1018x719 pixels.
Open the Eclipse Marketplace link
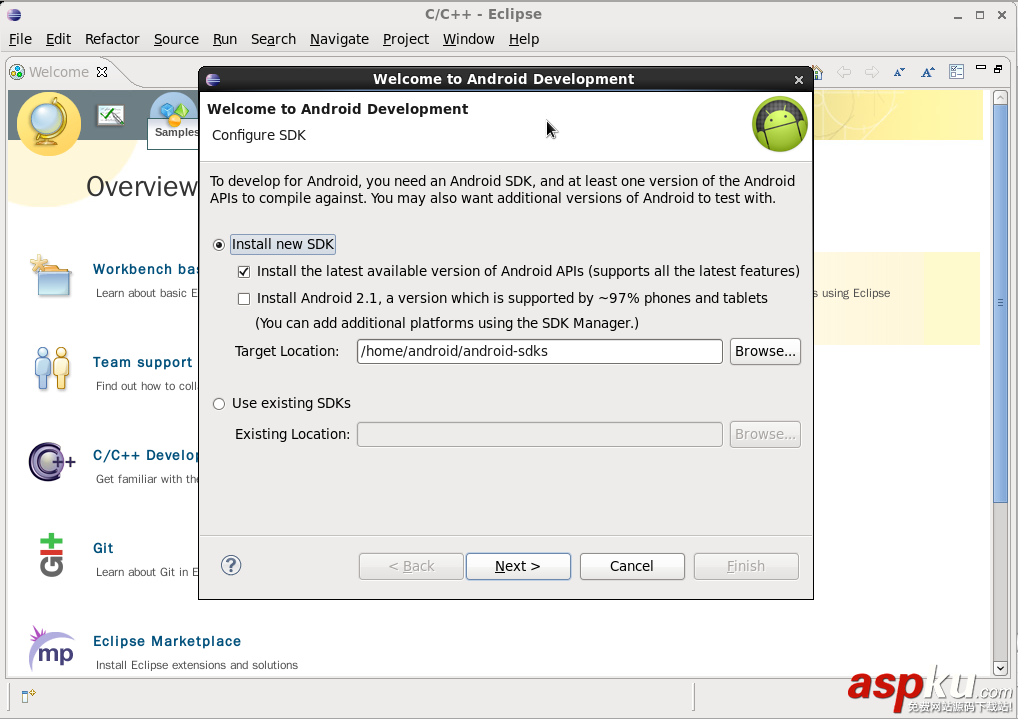[167, 641]
